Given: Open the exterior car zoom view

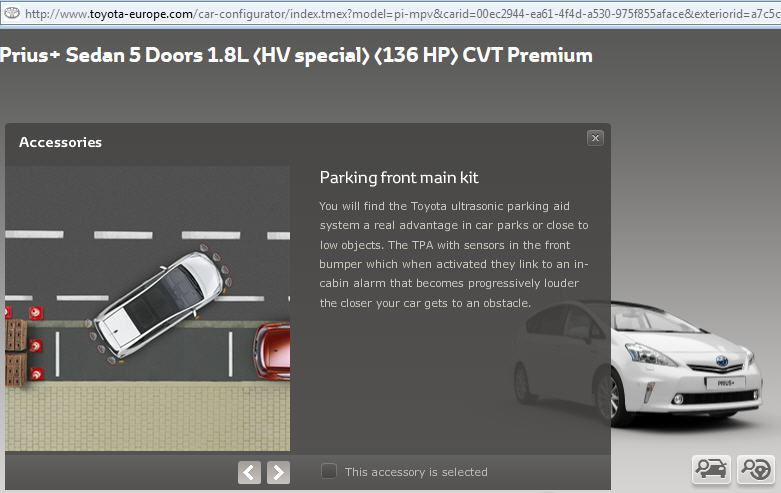Looking at the screenshot, I should (x=711, y=469).
